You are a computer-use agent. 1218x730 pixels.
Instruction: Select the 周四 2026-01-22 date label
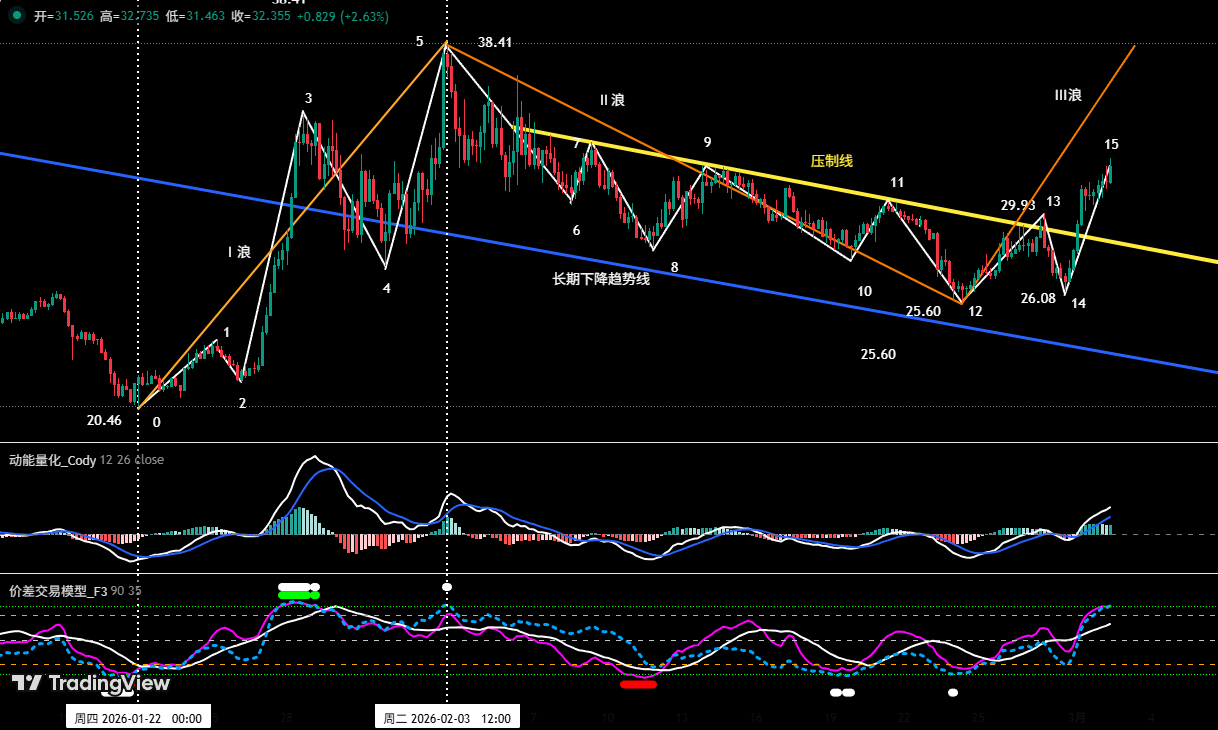[x=137, y=717]
